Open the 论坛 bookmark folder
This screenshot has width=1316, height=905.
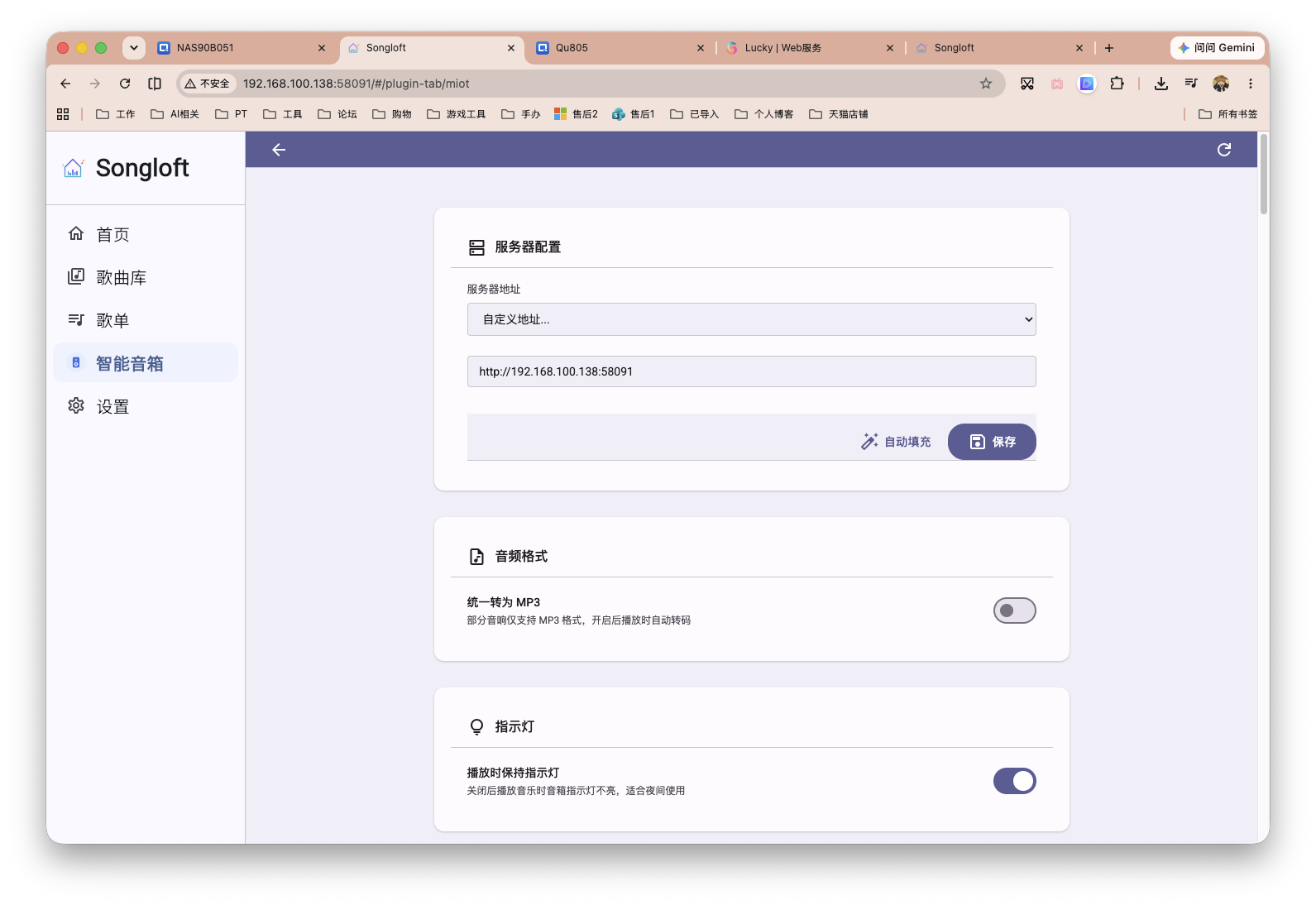pos(337,114)
